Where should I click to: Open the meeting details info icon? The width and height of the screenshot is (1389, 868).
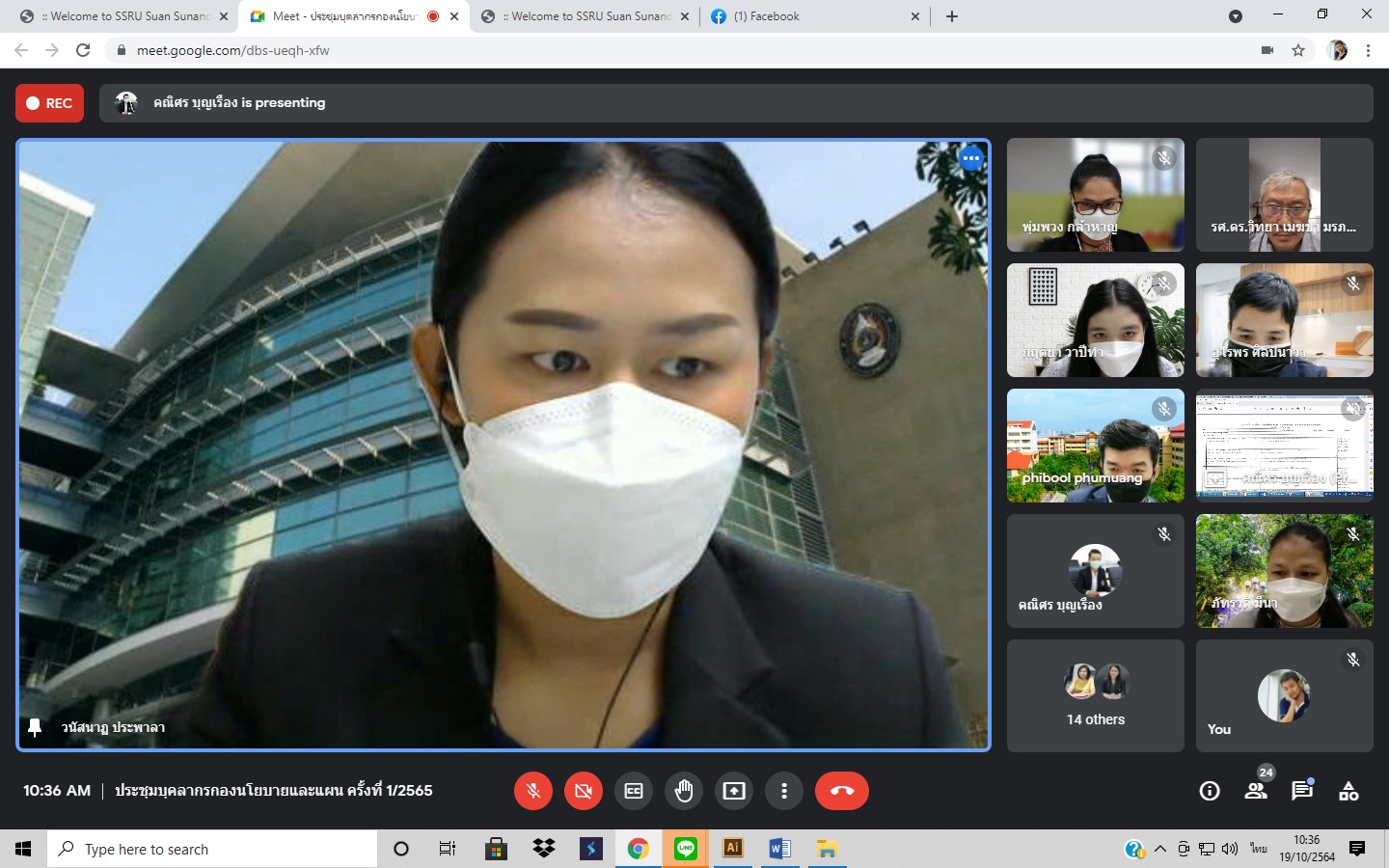[1209, 791]
